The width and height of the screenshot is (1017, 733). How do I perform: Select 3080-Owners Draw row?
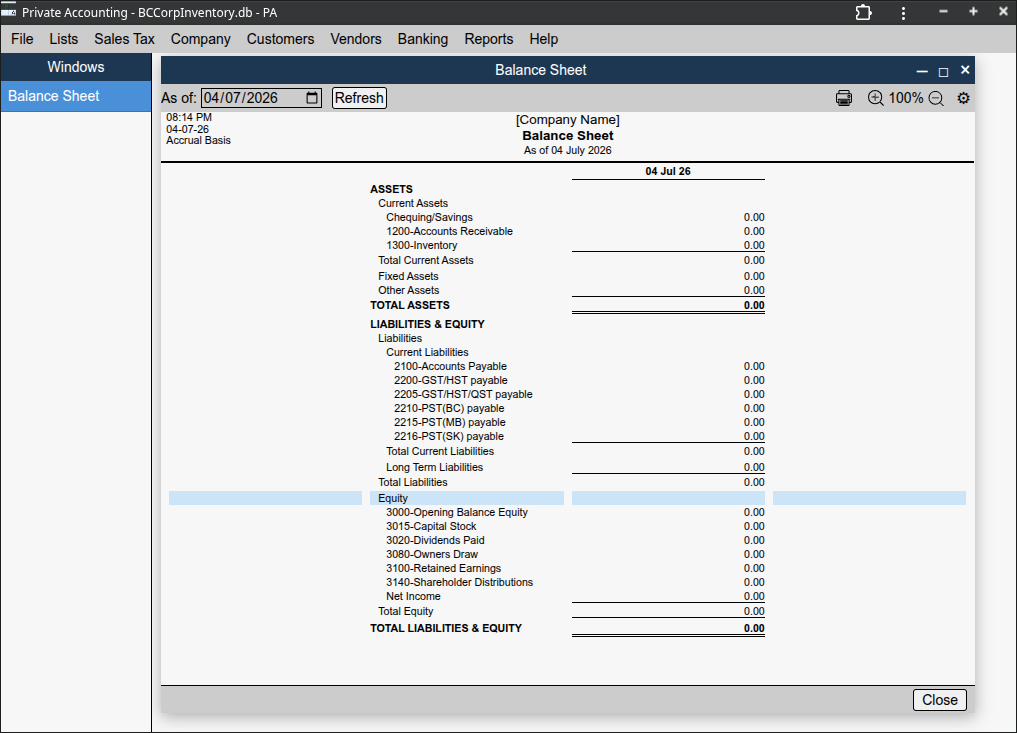coord(568,555)
